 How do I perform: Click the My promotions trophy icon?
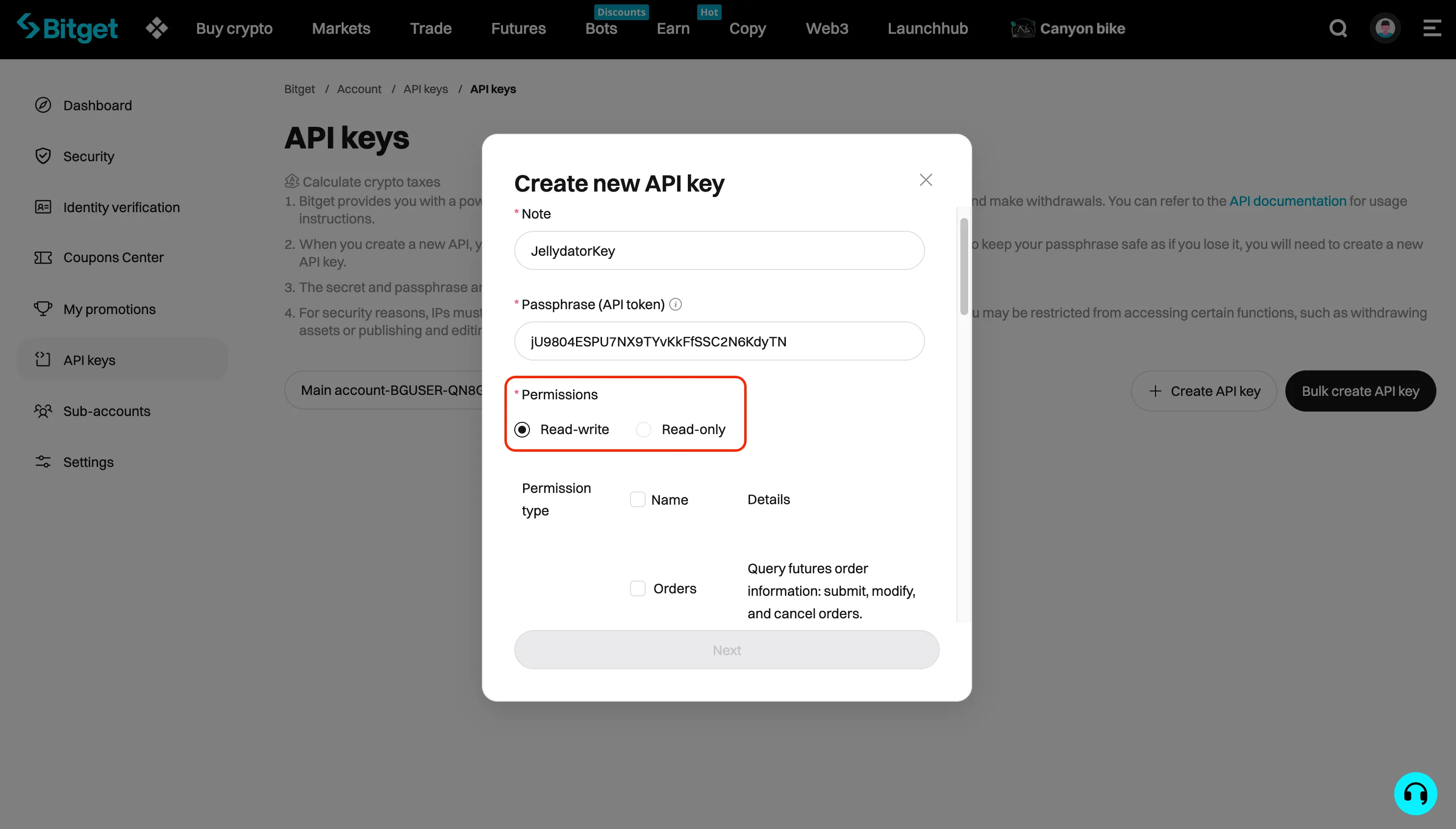click(x=43, y=309)
